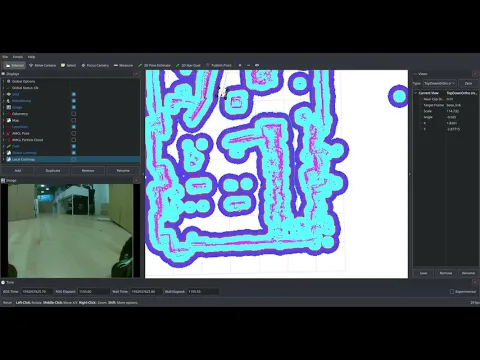The image size is (480, 360).
Task: Select the 2D Nav Goal tool
Action: pos(188,65)
